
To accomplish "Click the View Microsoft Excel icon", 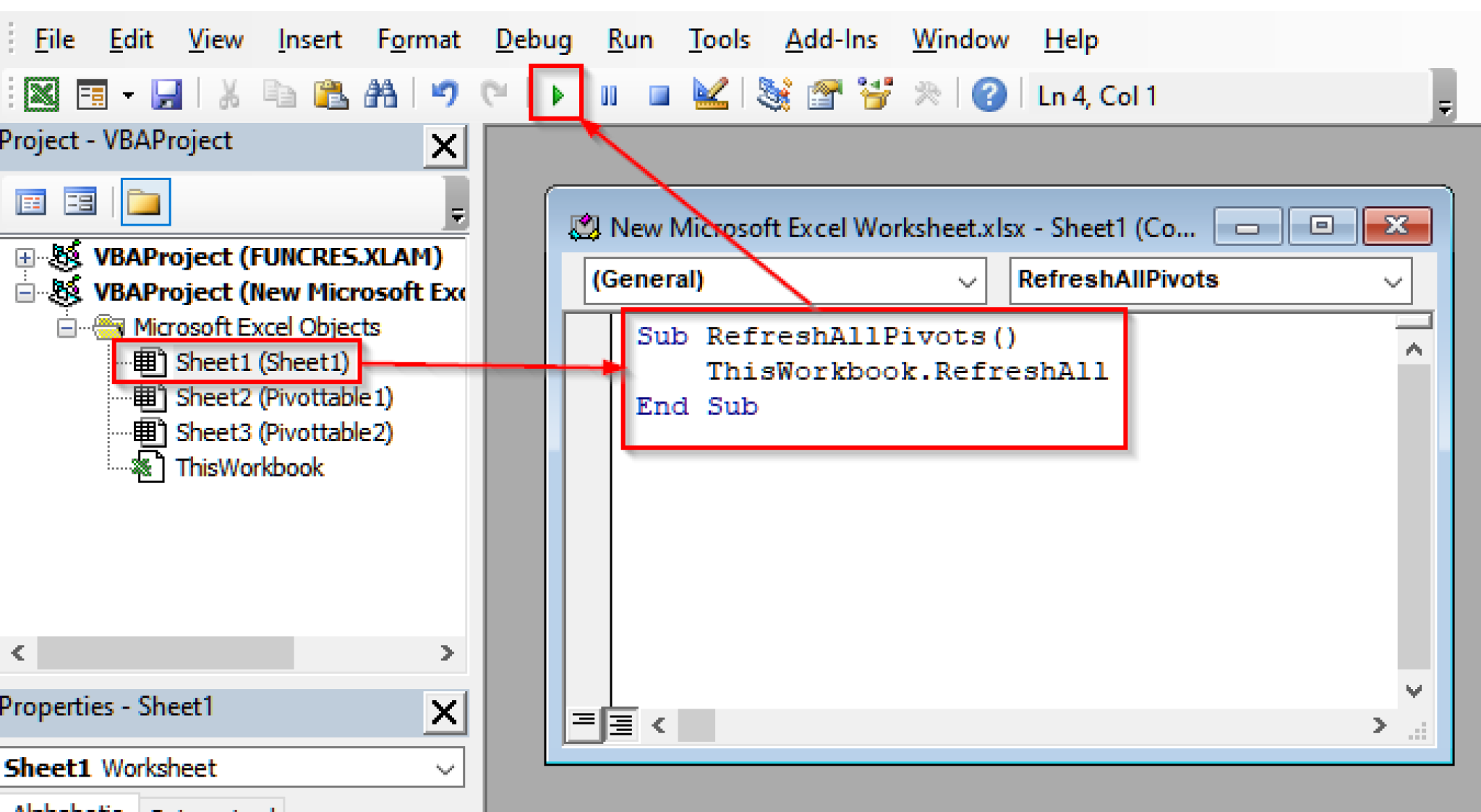I will point(41,94).
